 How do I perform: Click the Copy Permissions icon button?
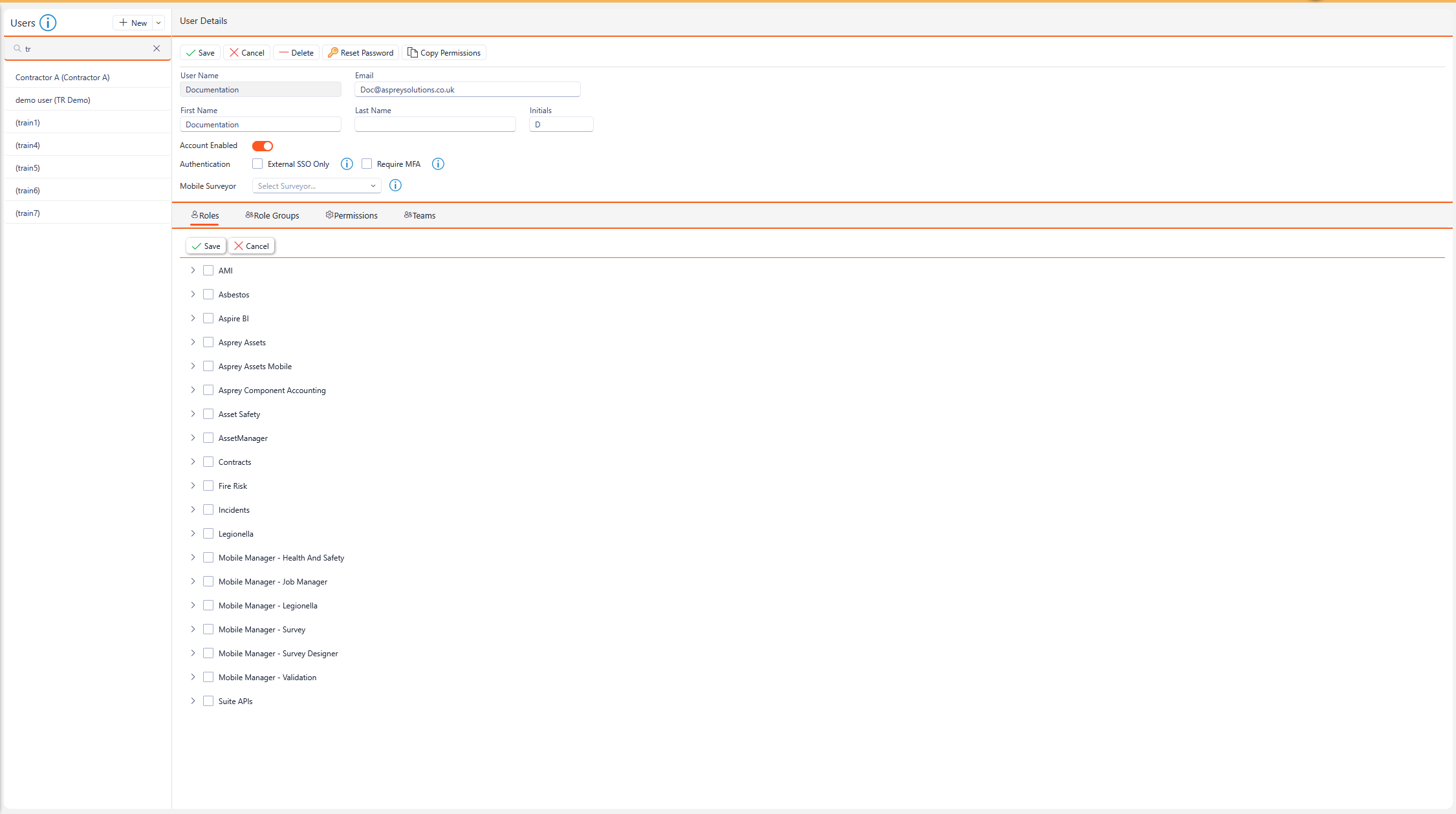click(x=444, y=53)
